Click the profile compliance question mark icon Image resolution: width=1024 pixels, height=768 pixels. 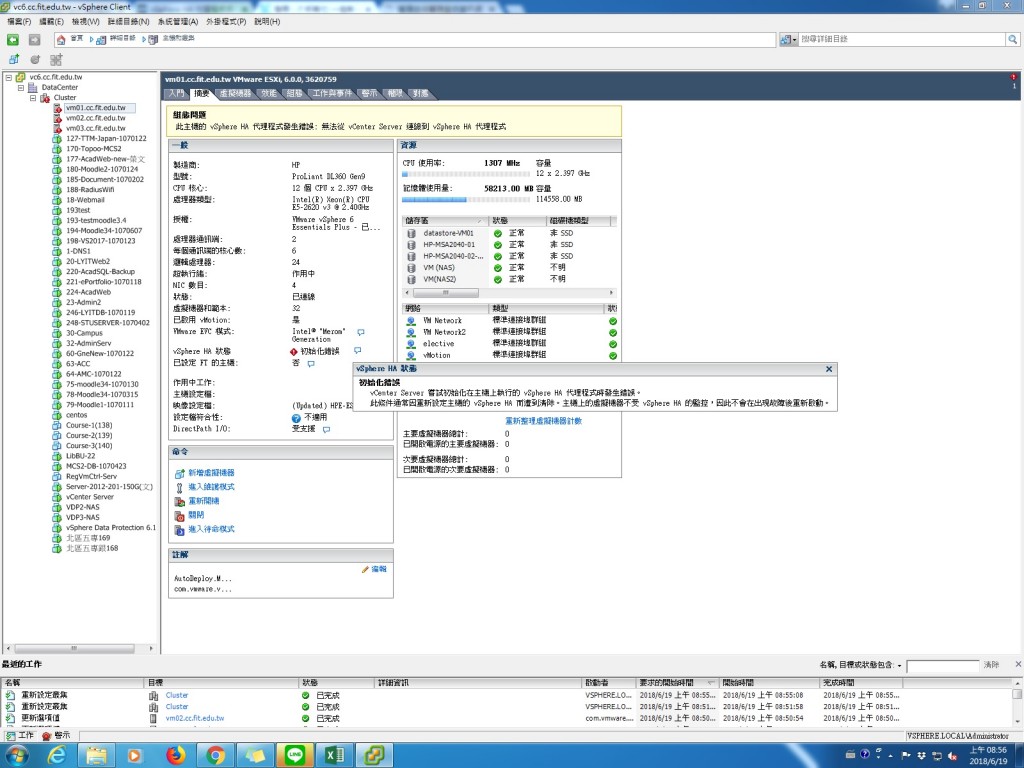tap(296, 418)
